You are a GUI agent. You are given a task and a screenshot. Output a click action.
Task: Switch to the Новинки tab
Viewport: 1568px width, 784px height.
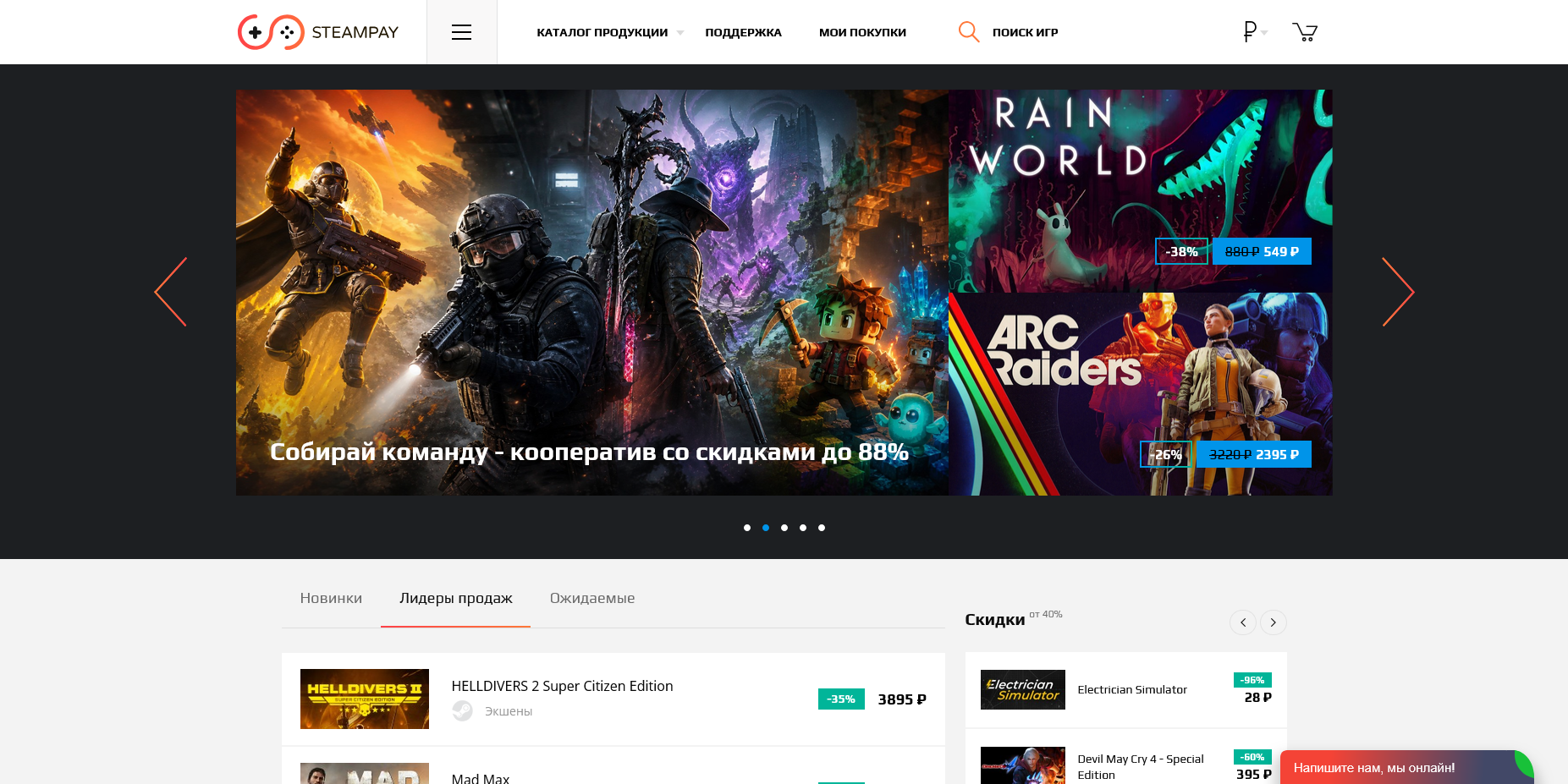click(x=331, y=598)
